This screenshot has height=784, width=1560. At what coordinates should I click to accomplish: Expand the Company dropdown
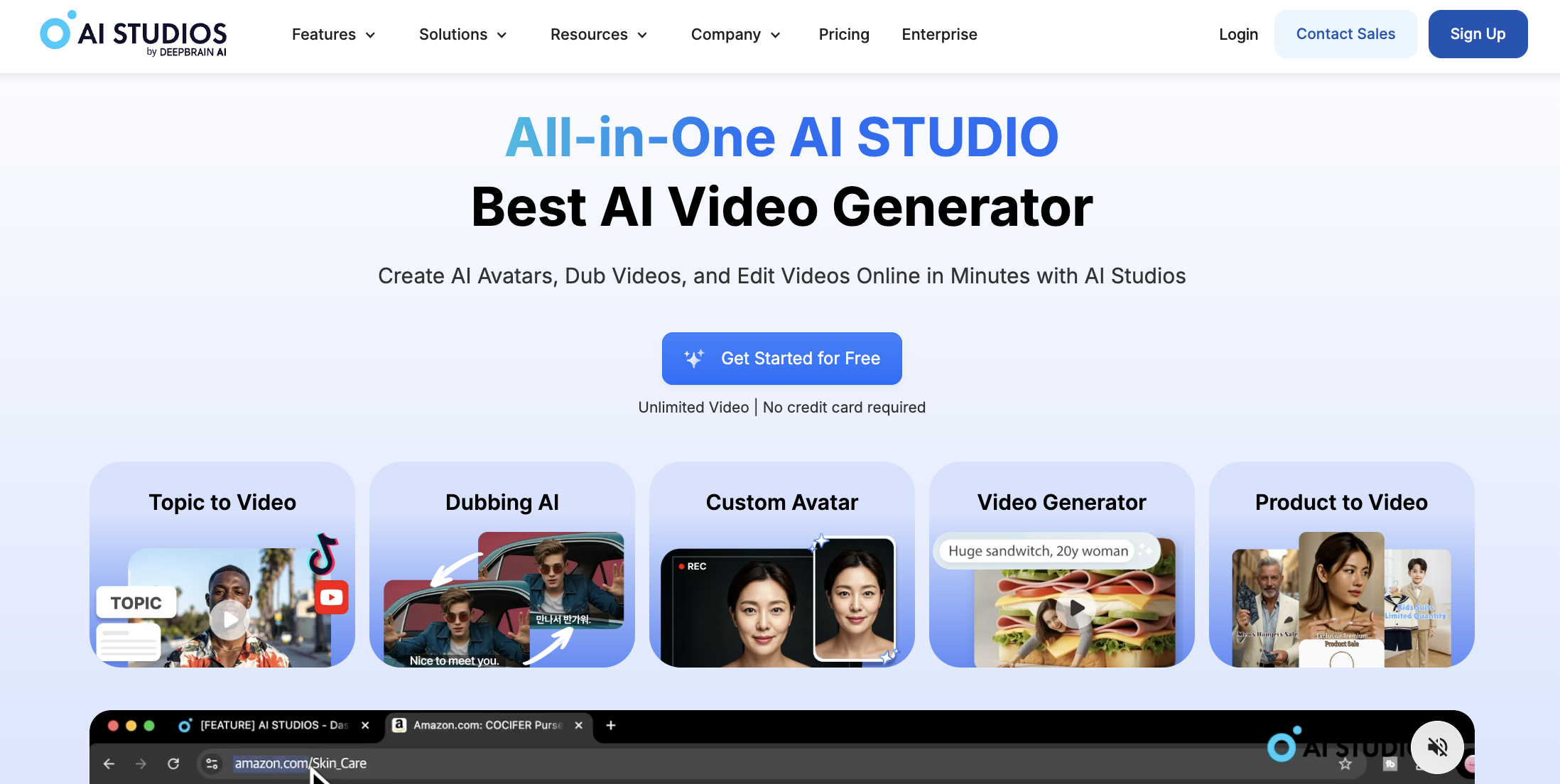click(x=735, y=34)
